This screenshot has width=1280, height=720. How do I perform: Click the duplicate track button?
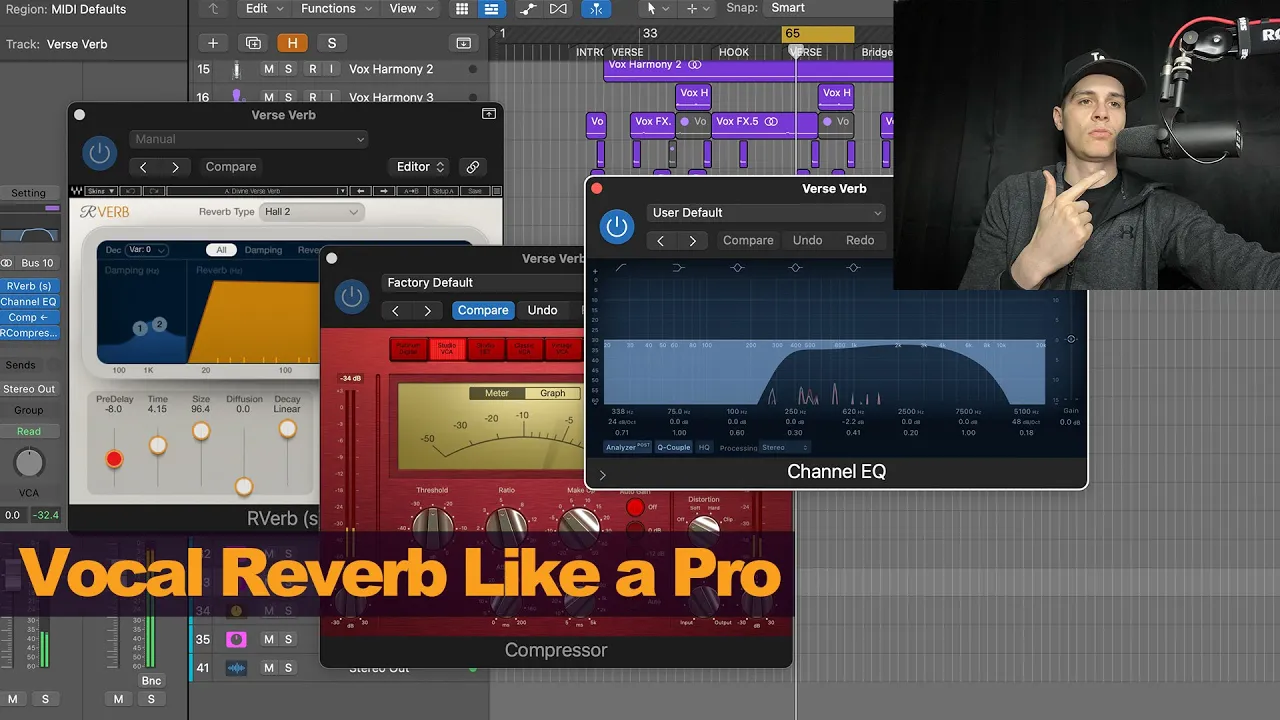(x=253, y=43)
